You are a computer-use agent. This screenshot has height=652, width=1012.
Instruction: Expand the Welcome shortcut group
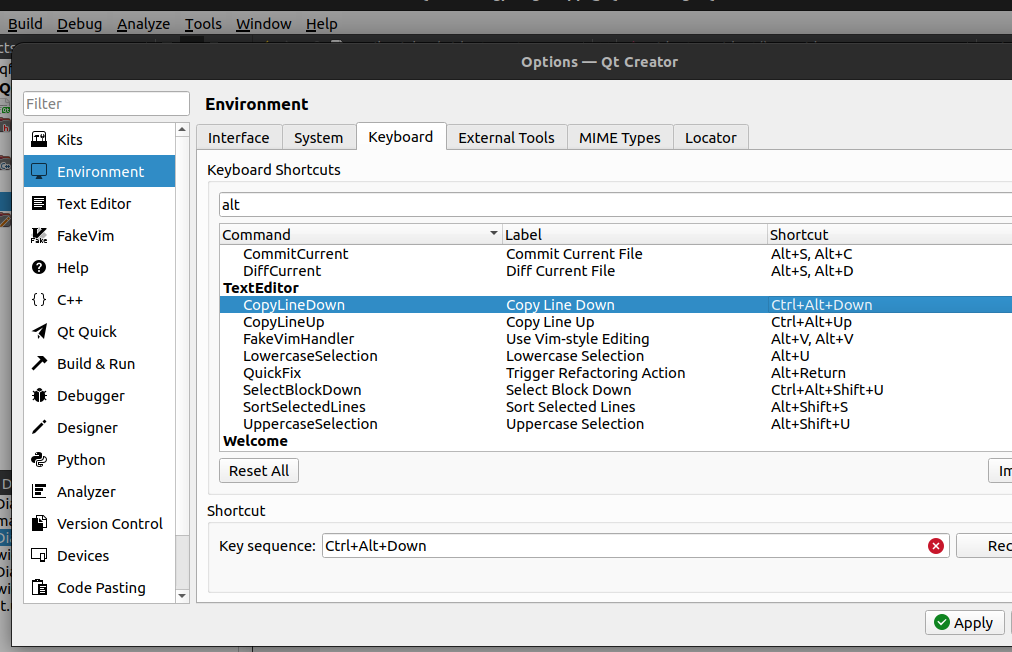[255, 441]
